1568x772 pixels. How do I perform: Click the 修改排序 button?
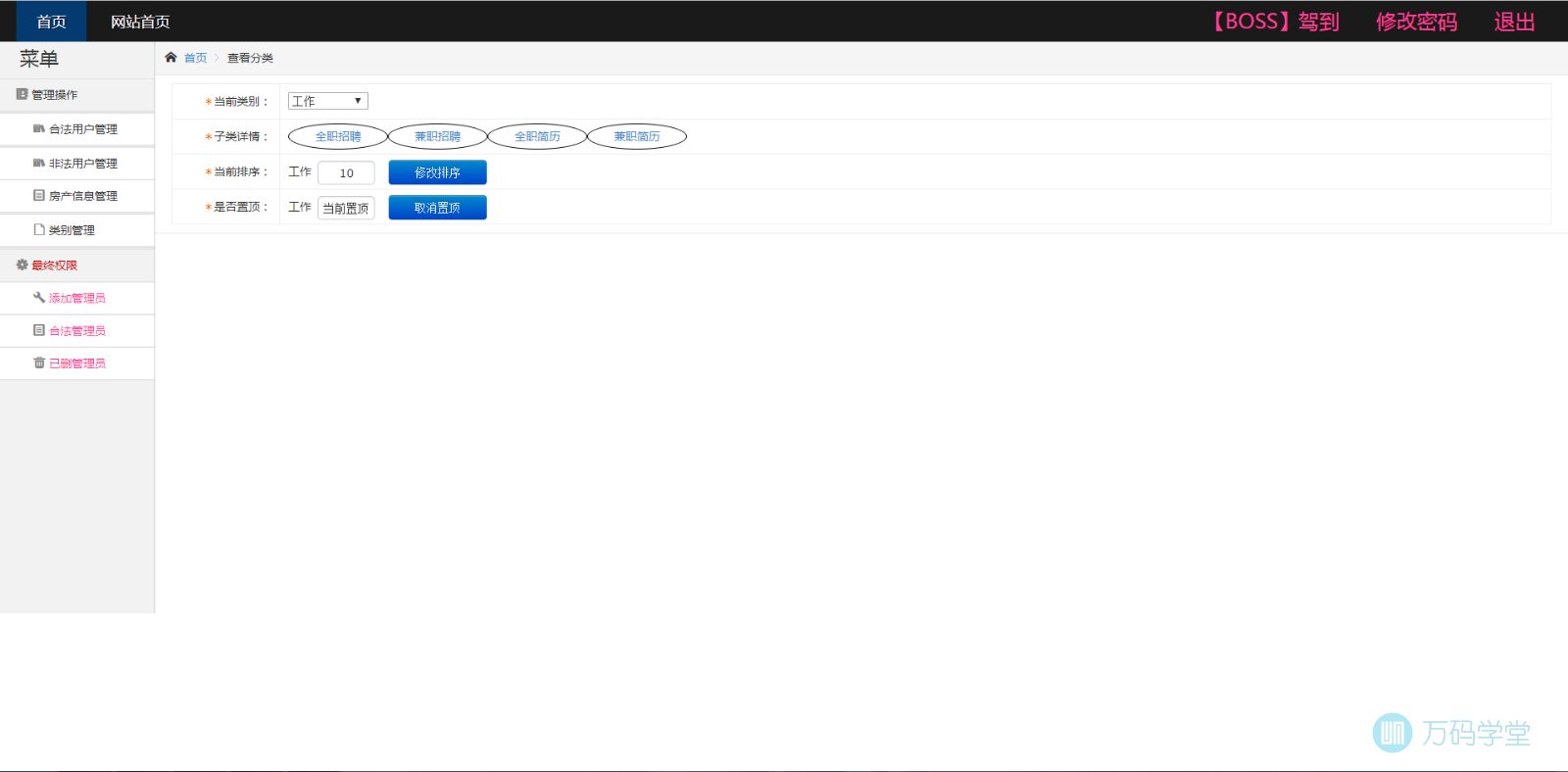tap(437, 172)
